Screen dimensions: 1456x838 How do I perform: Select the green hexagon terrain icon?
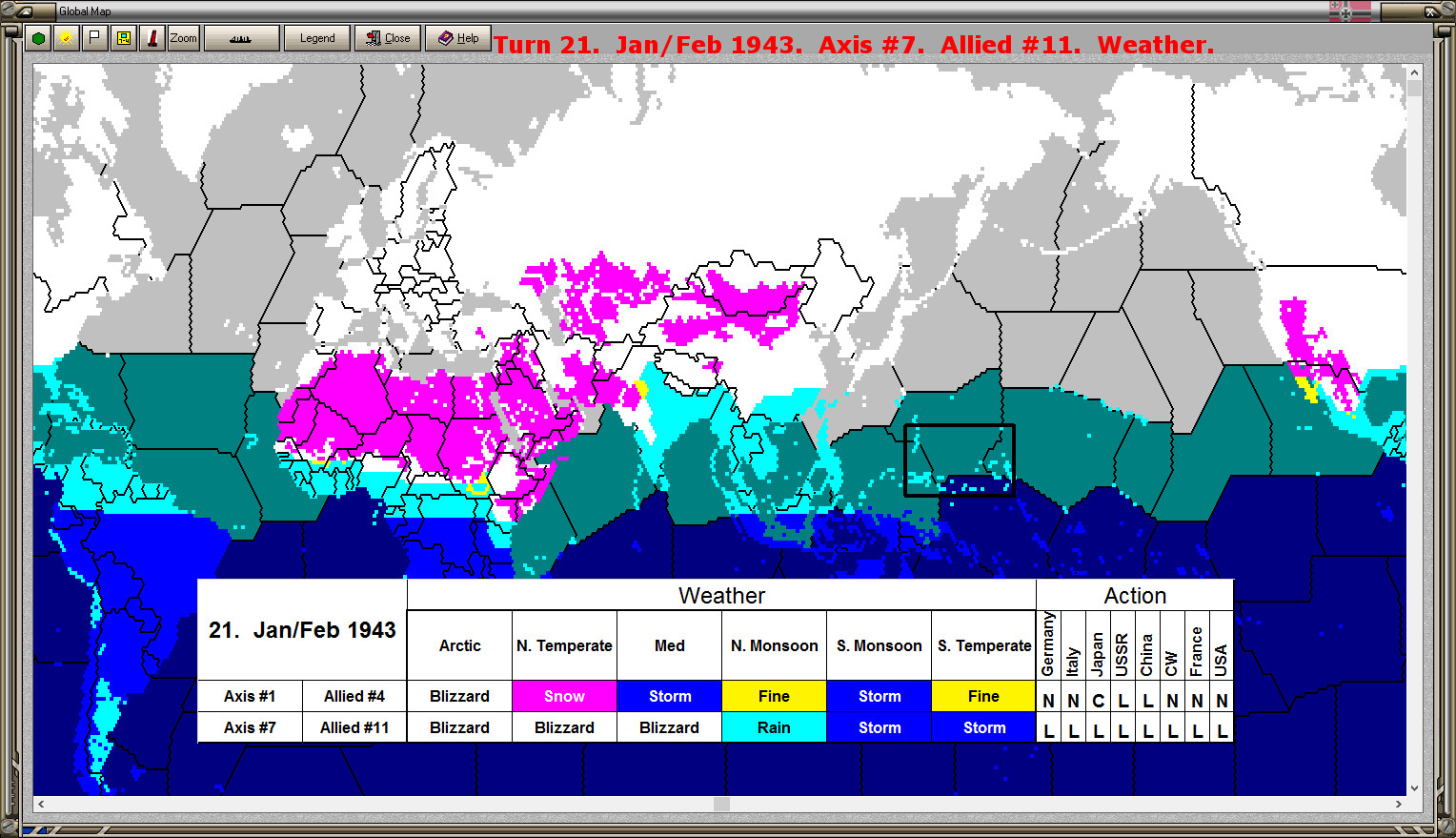click(39, 38)
